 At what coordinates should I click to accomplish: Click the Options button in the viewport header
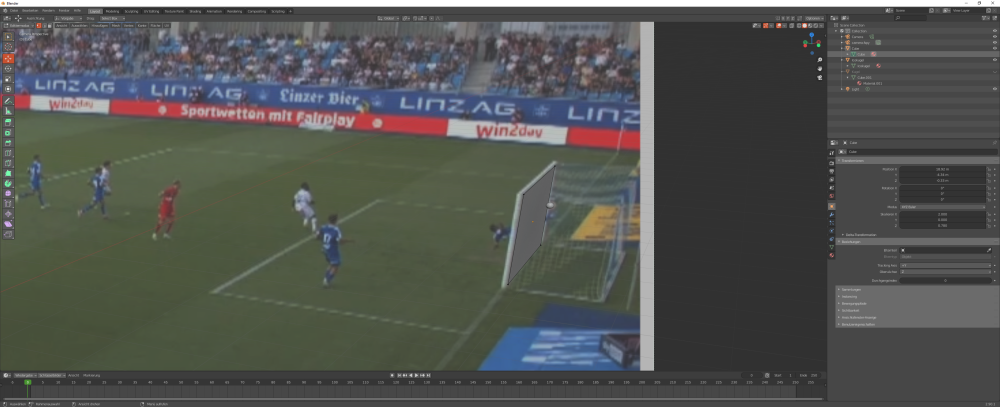coord(814,18)
